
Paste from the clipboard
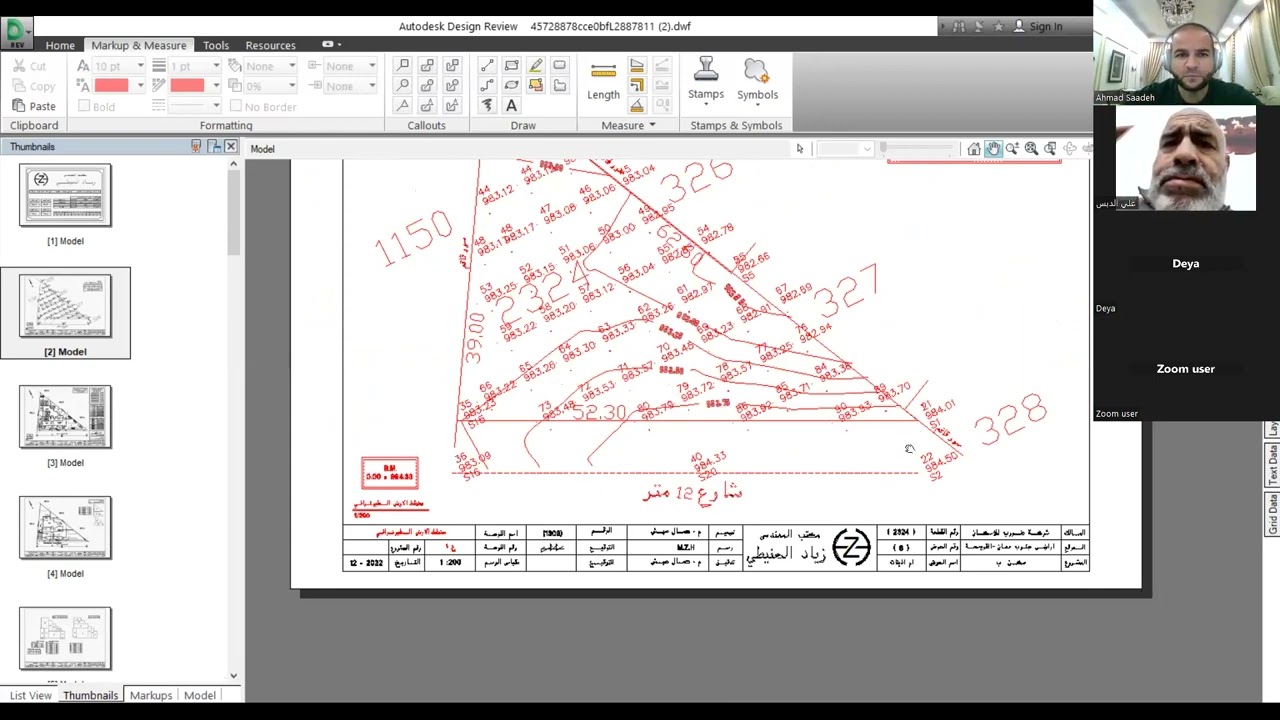click(x=33, y=106)
